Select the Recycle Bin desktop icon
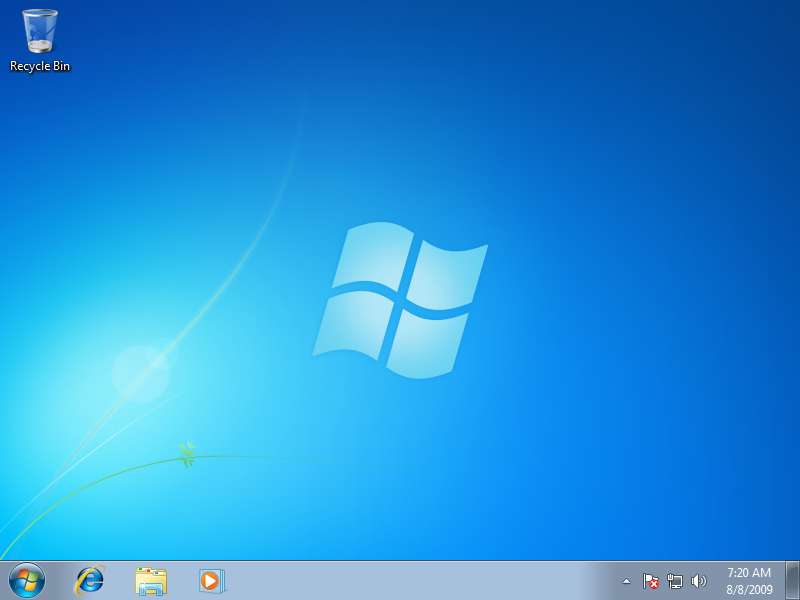 pos(40,33)
